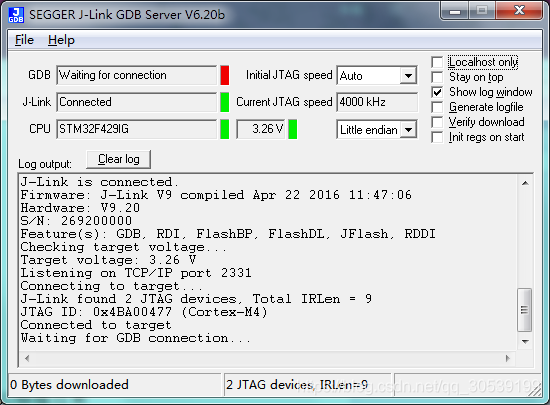Image resolution: width=550 pixels, height=405 pixels.
Task: Click the 'Hardware: V9.20' log line
Action: (x=80, y=208)
